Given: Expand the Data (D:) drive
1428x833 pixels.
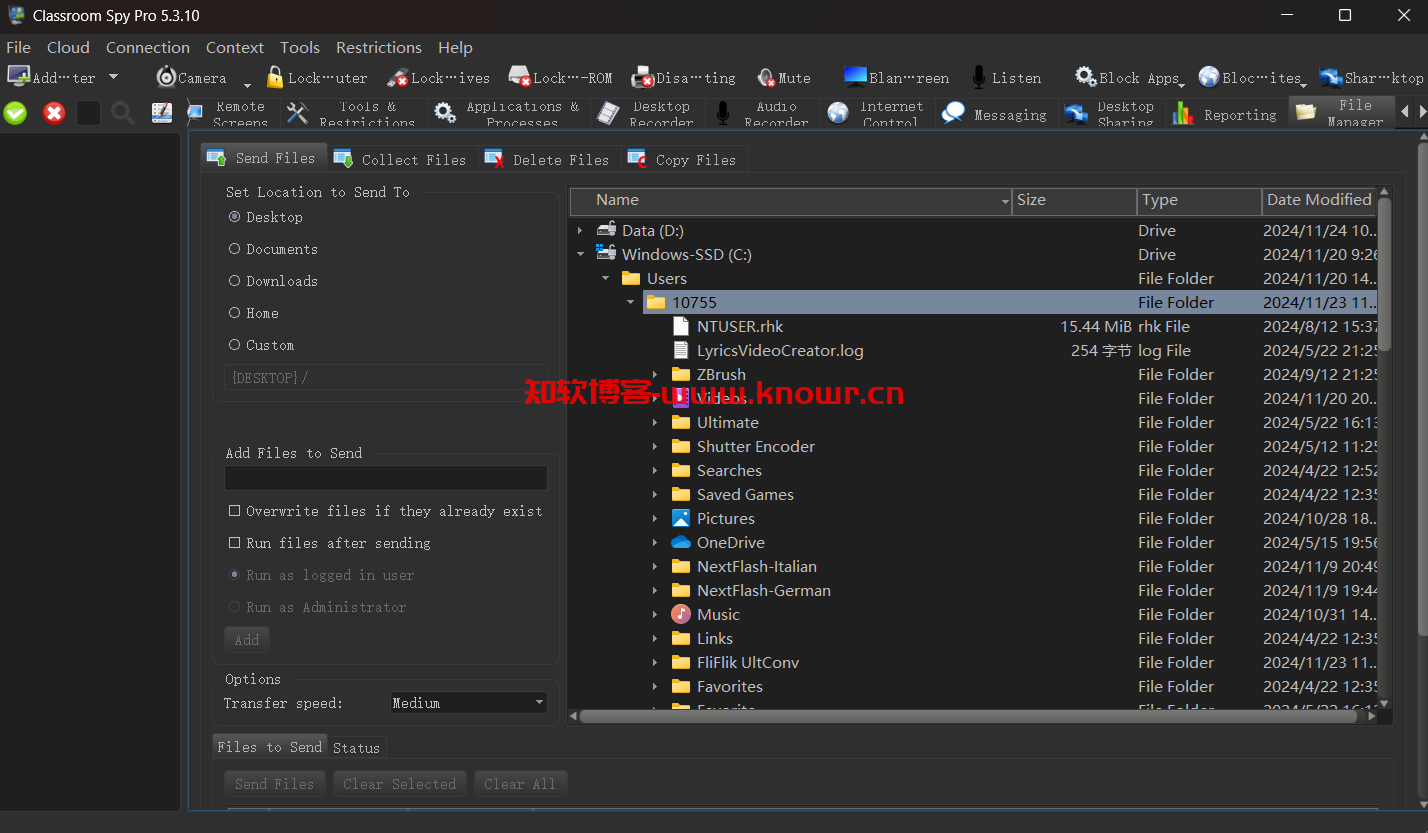Looking at the screenshot, I should coord(580,230).
